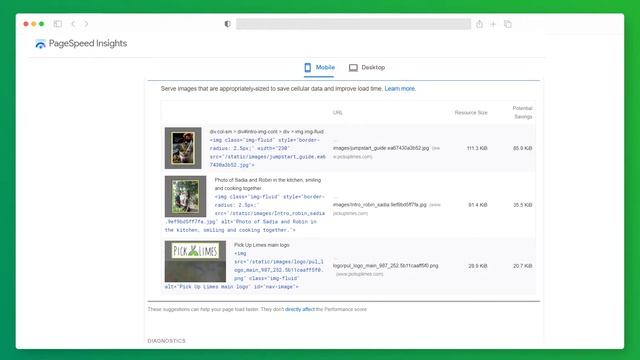The width and height of the screenshot is (640, 360).
Task: Click 'Photo of Sadia and Robin' description text
Action: (268, 184)
